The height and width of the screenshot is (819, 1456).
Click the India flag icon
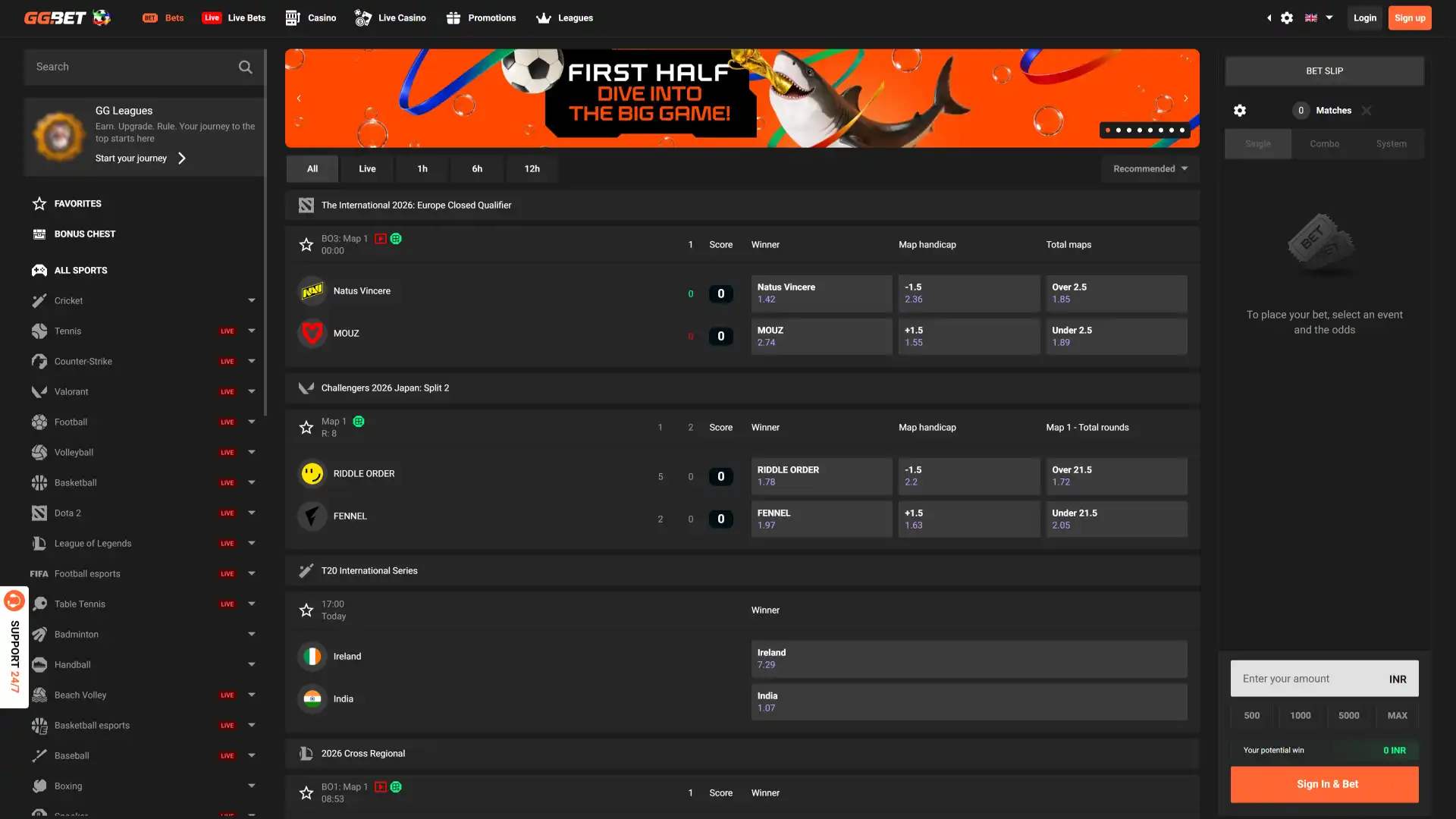312,698
